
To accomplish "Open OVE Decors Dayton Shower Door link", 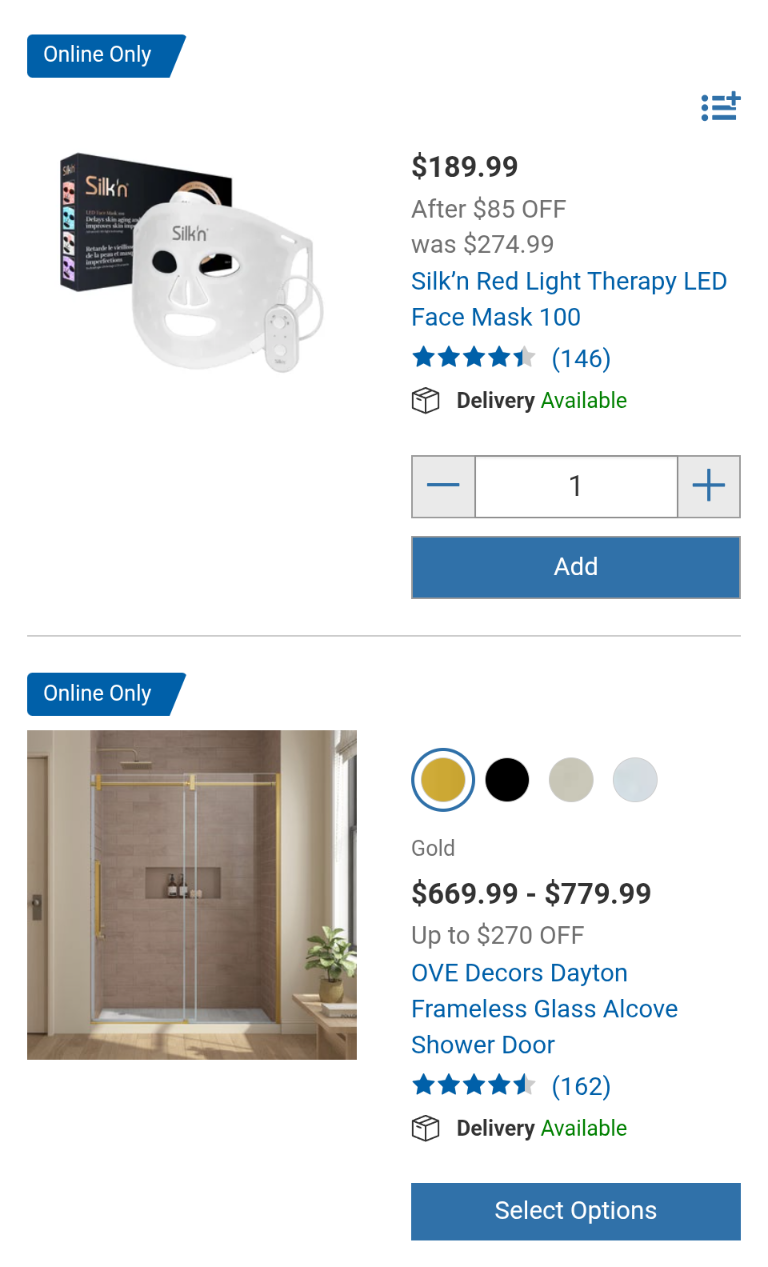I will pos(544,1009).
